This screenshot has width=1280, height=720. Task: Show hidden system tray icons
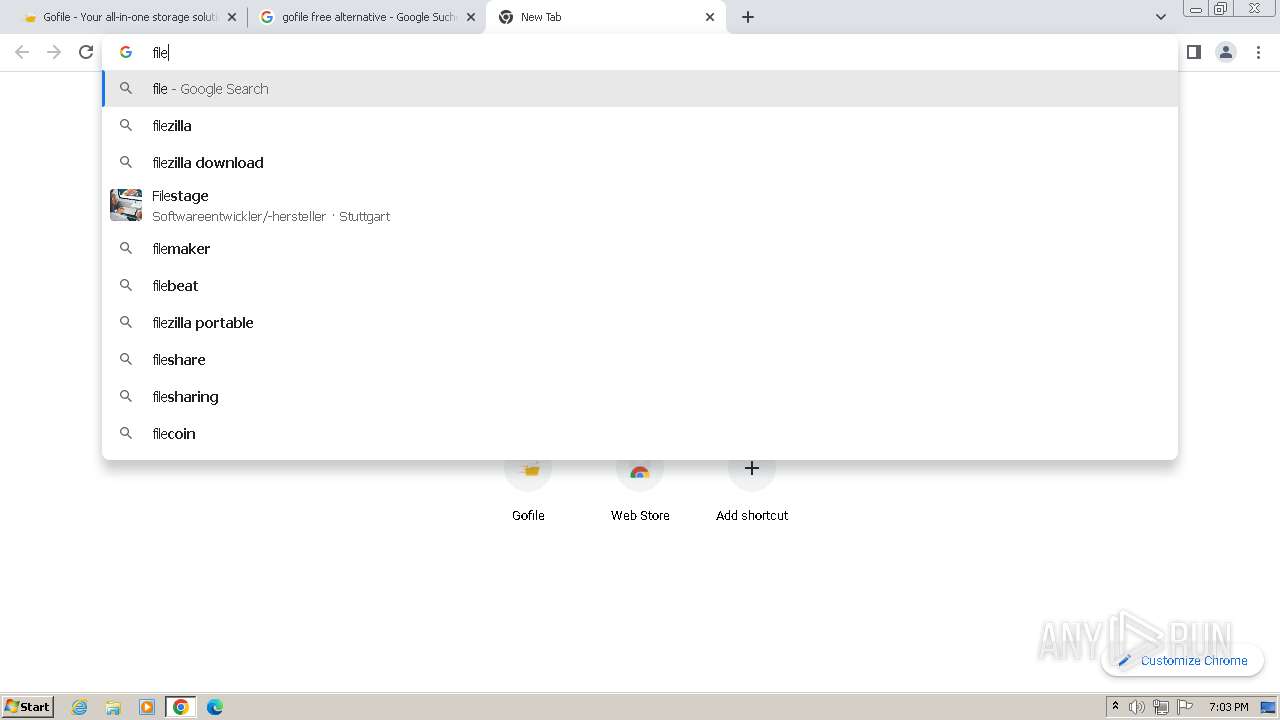(x=1115, y=706)
